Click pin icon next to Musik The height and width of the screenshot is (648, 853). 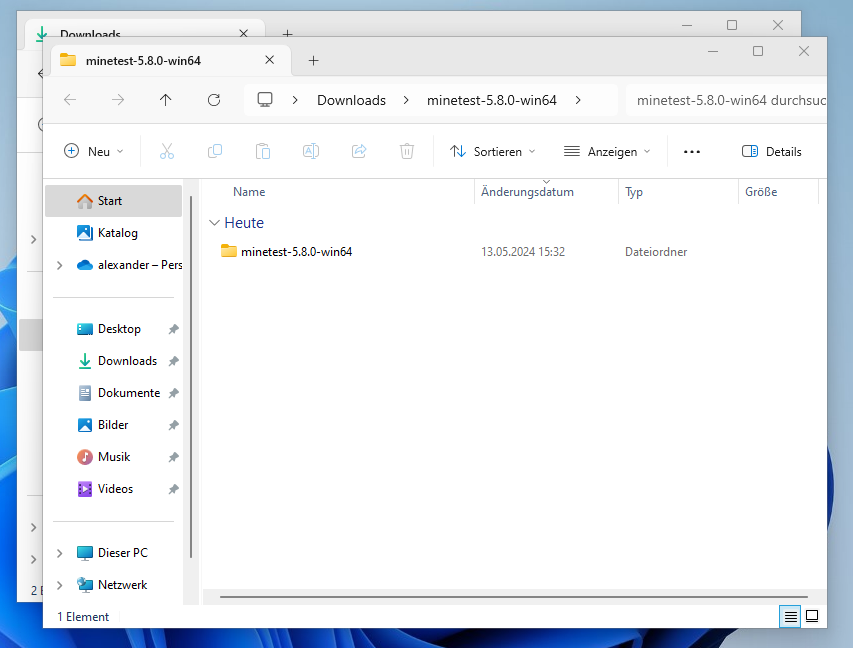click(174, 457)
